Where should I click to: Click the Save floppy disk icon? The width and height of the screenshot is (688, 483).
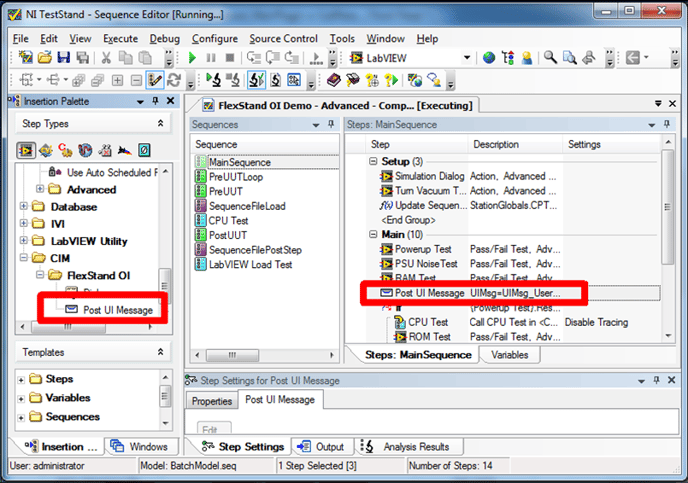pyautogui.click(x=64, y=57)
